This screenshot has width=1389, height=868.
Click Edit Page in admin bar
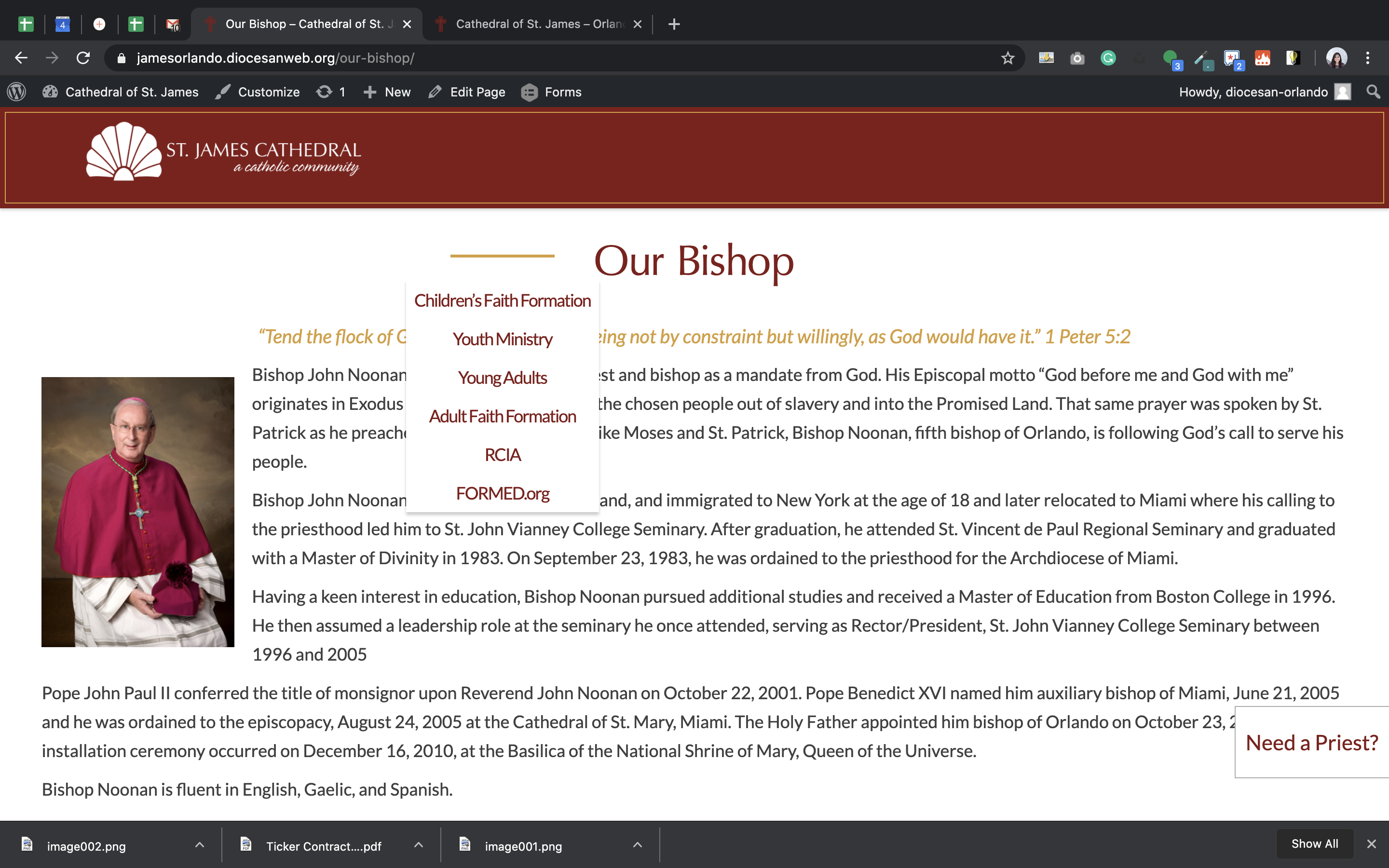[467, 92]
